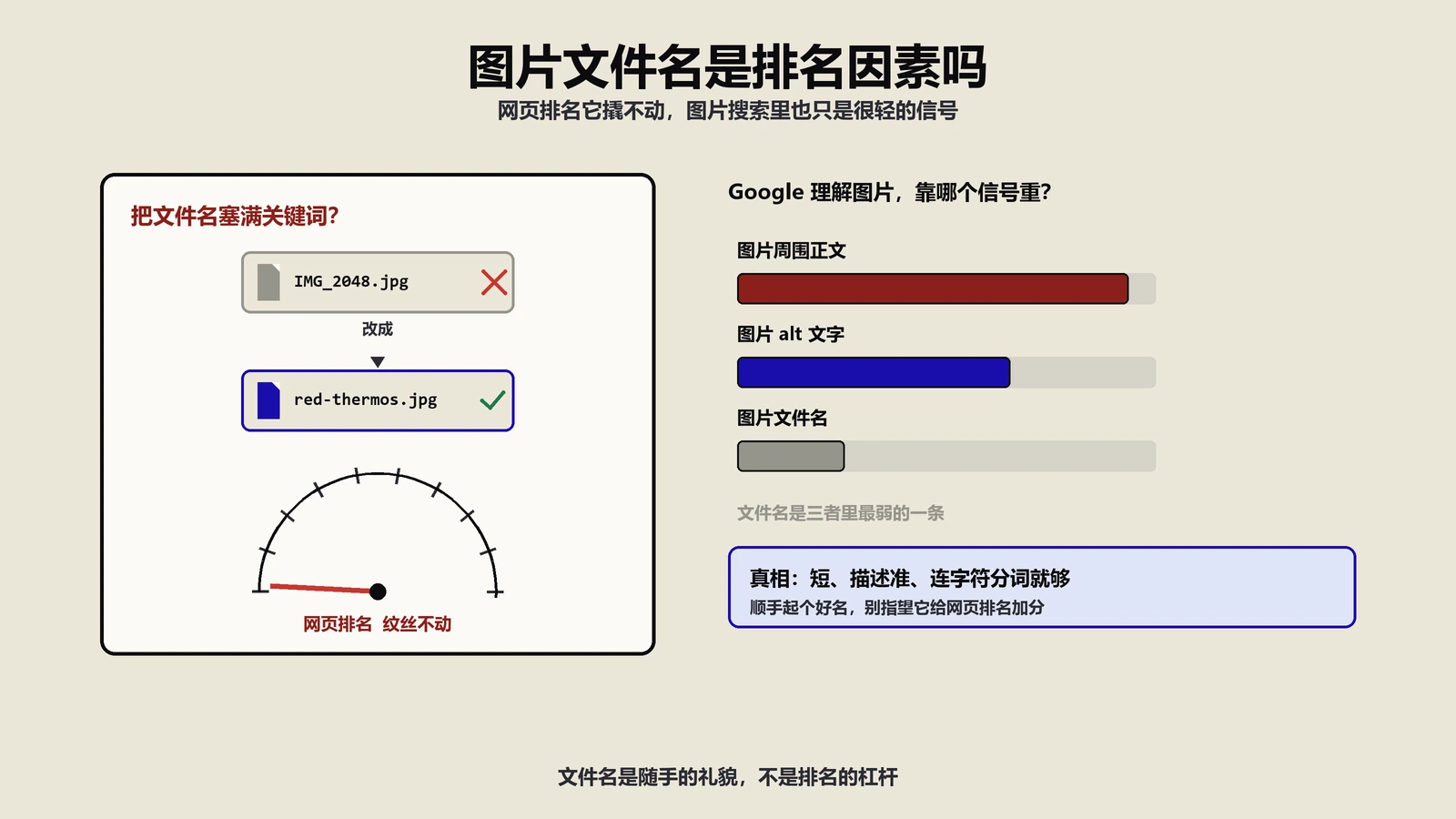The width and height of the screenshot is (1456, 819).
Task: Click the text 真相：短、描述准、连字符分词就够
Action: click(x=910, y=578)
